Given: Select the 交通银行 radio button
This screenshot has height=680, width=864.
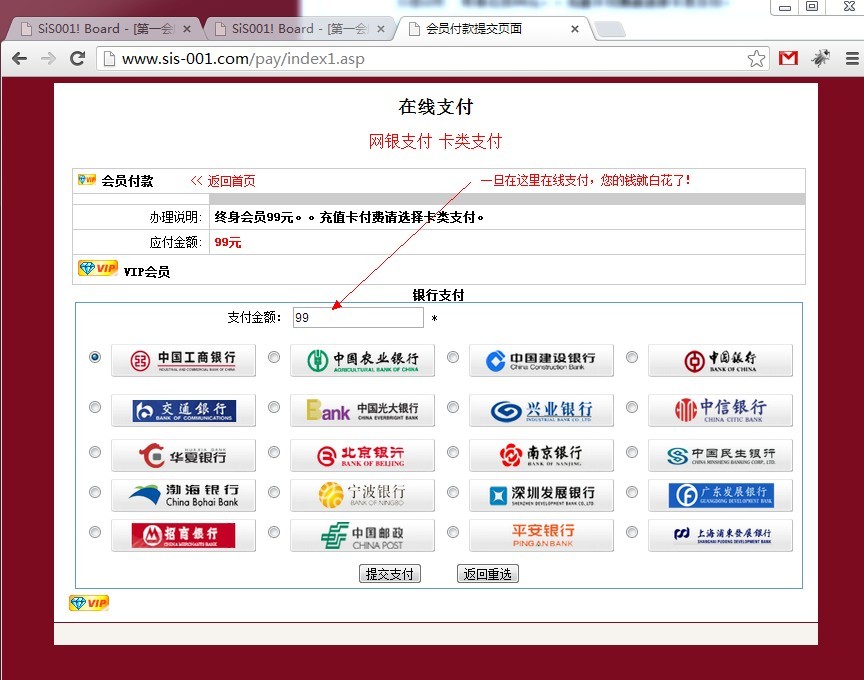Looking at the screenshot, I should click(x=95, y=407).
